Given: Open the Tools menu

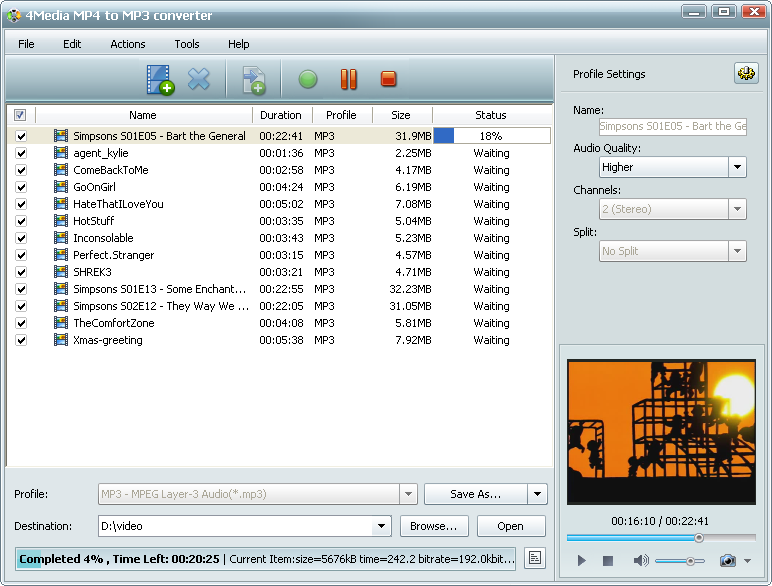Looking at the screenshot, I should (187, 44).
